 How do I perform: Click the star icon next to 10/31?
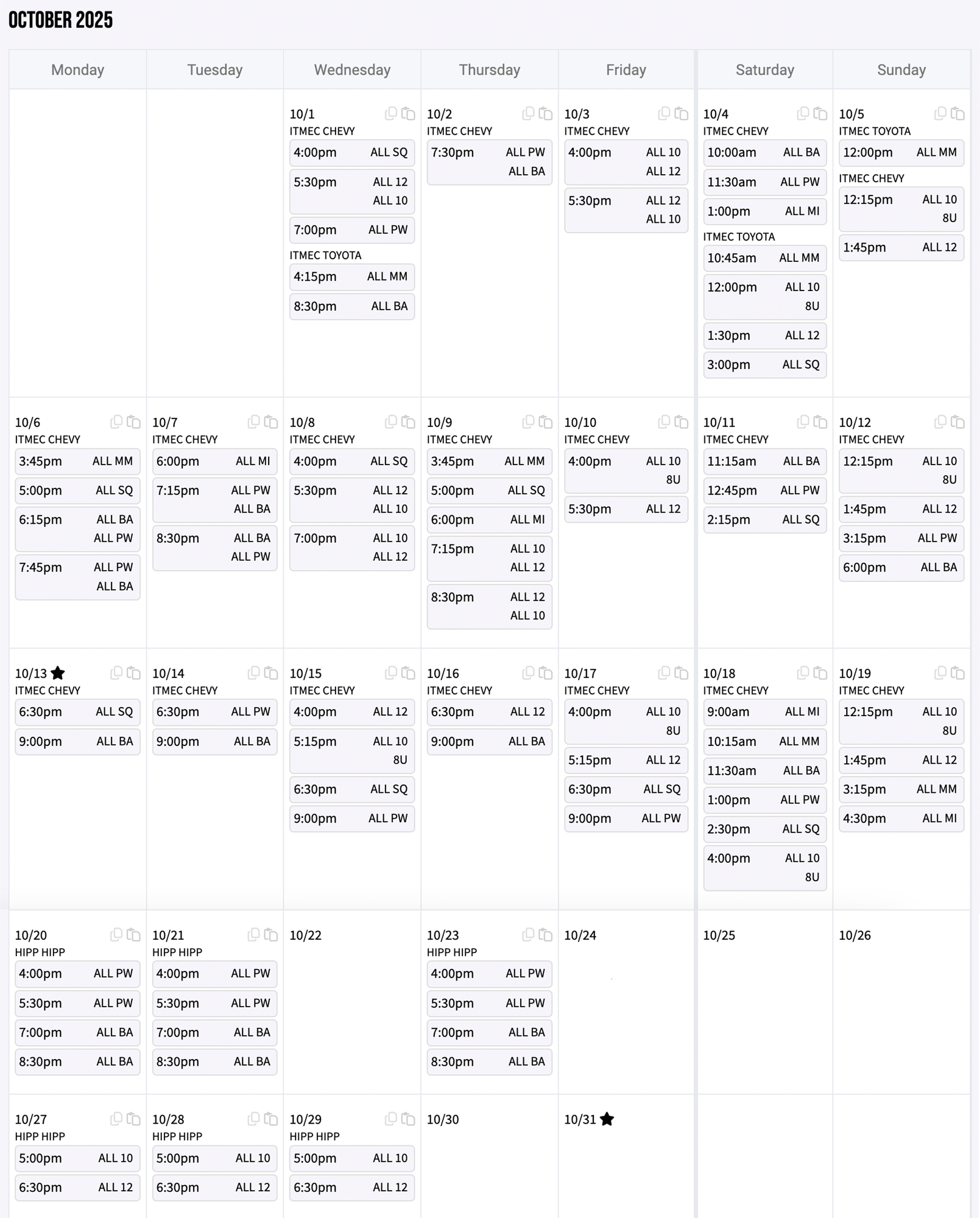point(607,1119)
